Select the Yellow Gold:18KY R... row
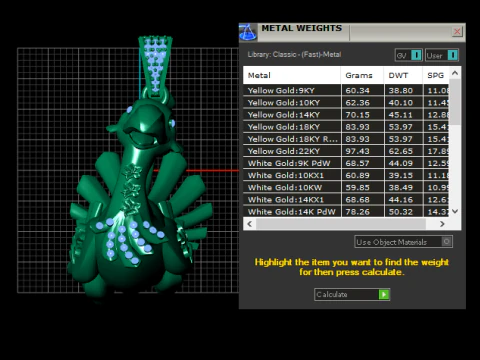 point(346,139)
